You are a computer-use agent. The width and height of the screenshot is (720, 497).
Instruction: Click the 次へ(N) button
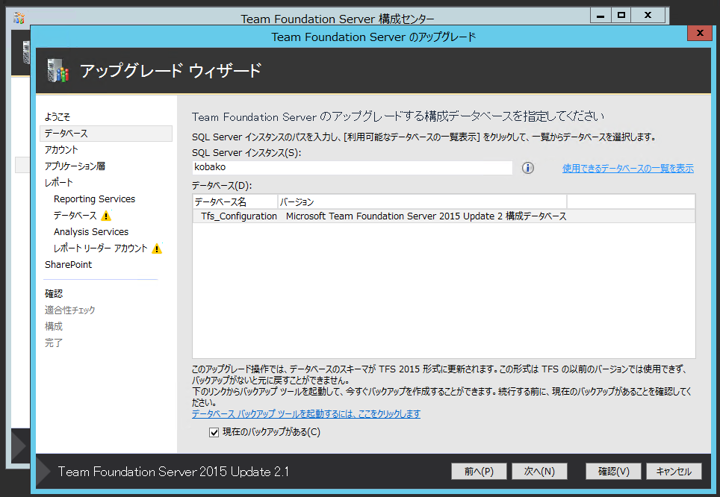(x=540, y=471)
